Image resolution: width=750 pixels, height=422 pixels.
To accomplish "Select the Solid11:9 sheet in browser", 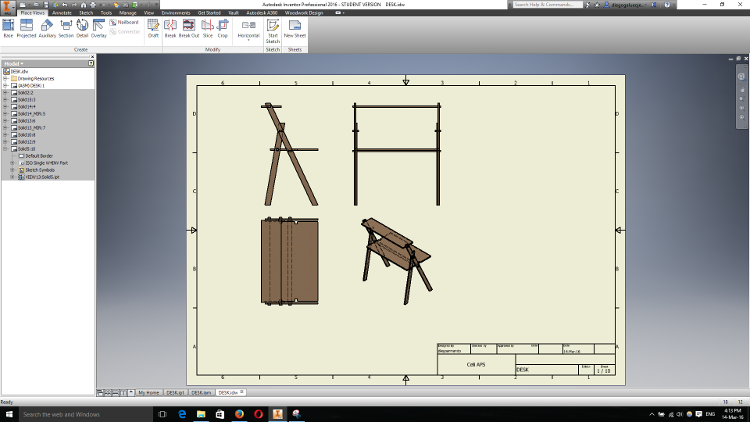I will tap(26, 142).
